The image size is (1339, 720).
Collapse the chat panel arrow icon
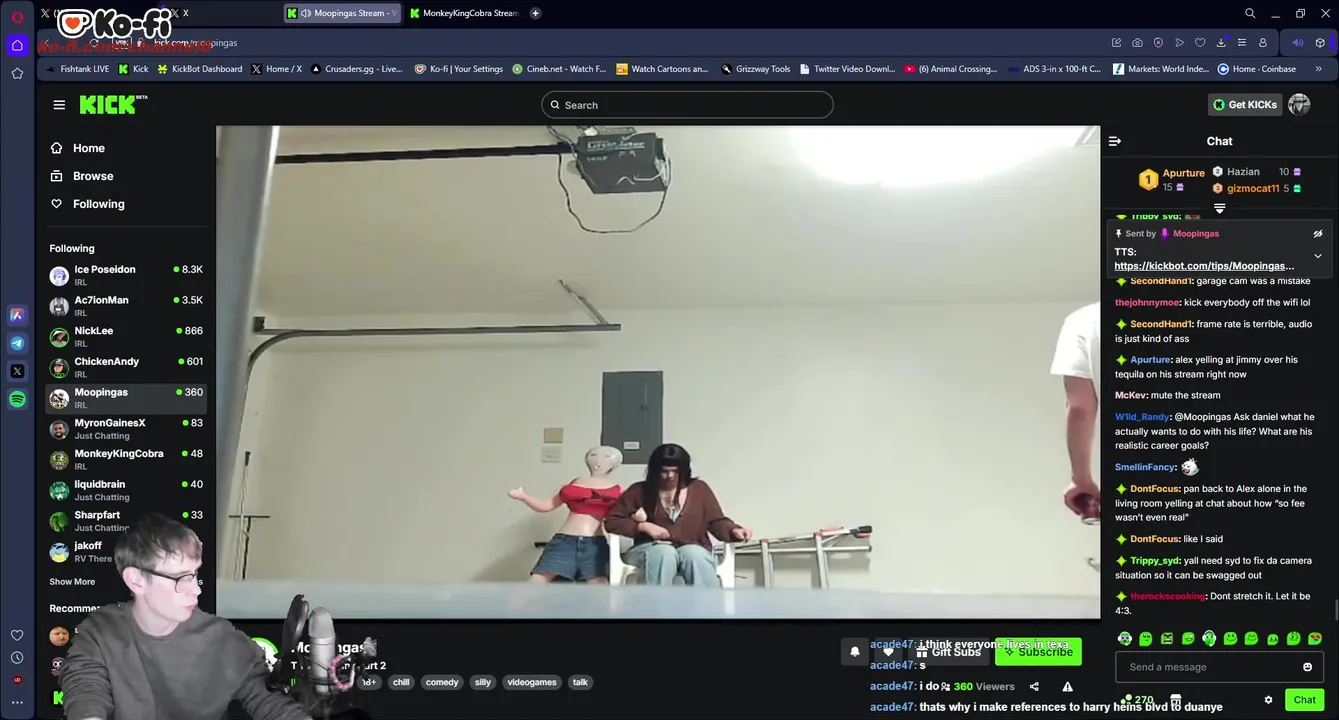point(1115,141)
